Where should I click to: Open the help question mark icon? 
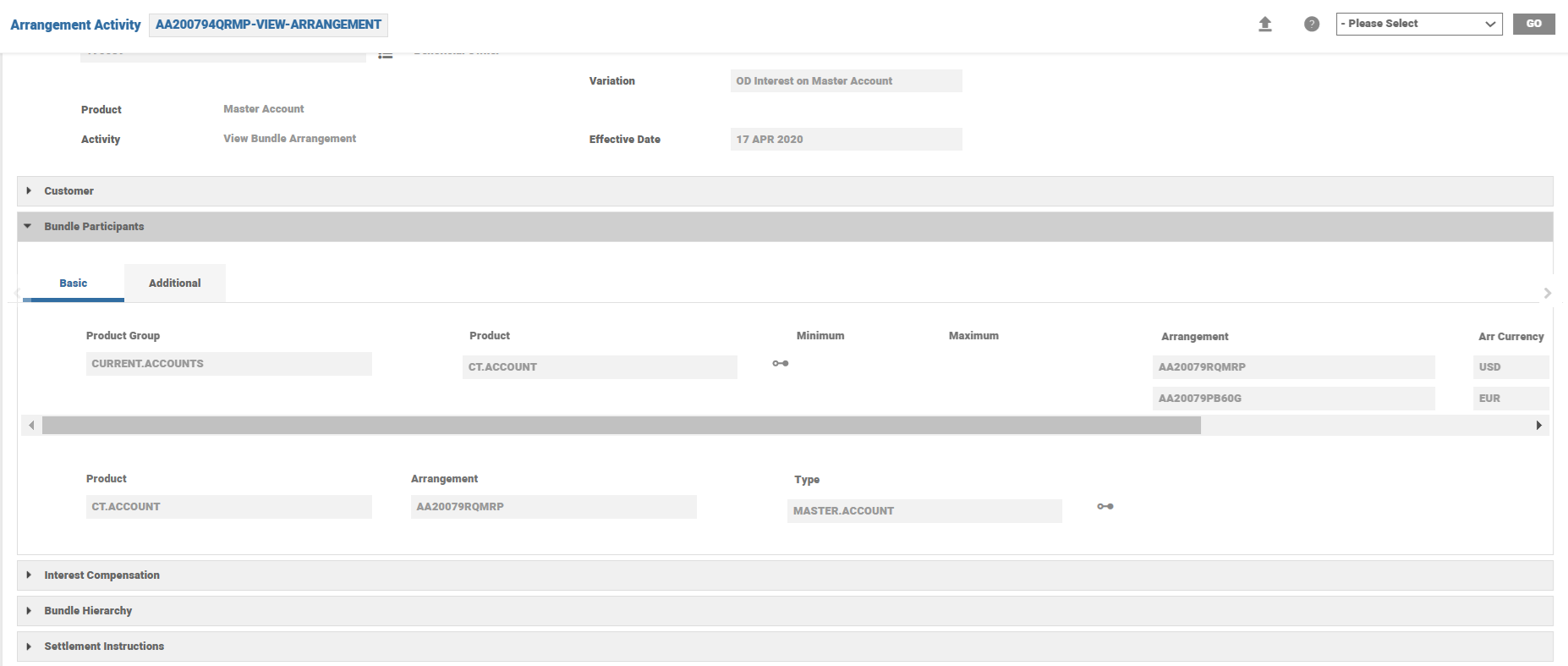[1312, 25]
